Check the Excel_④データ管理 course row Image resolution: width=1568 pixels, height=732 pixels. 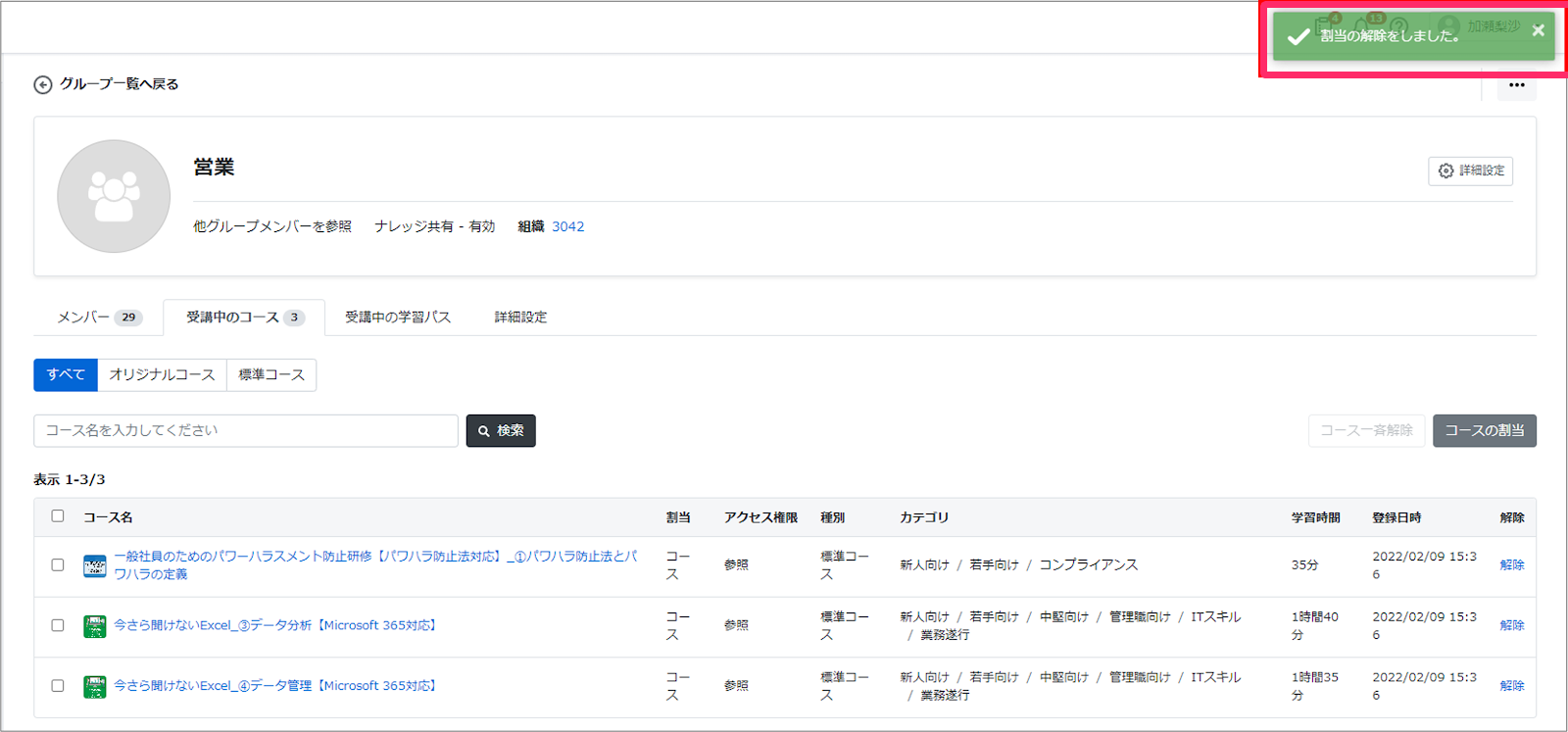coord(58,686)
